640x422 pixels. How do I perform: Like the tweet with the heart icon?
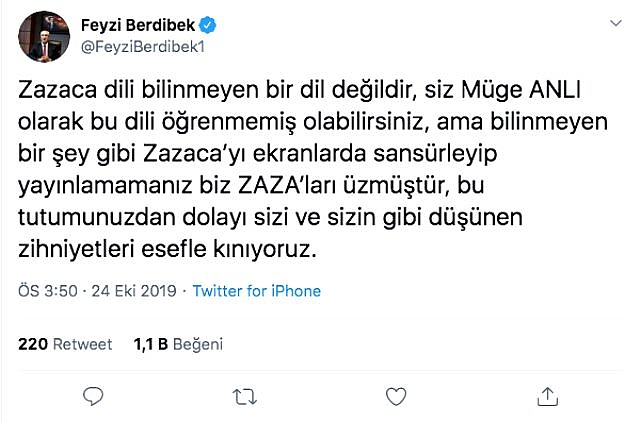coord(396,396)
